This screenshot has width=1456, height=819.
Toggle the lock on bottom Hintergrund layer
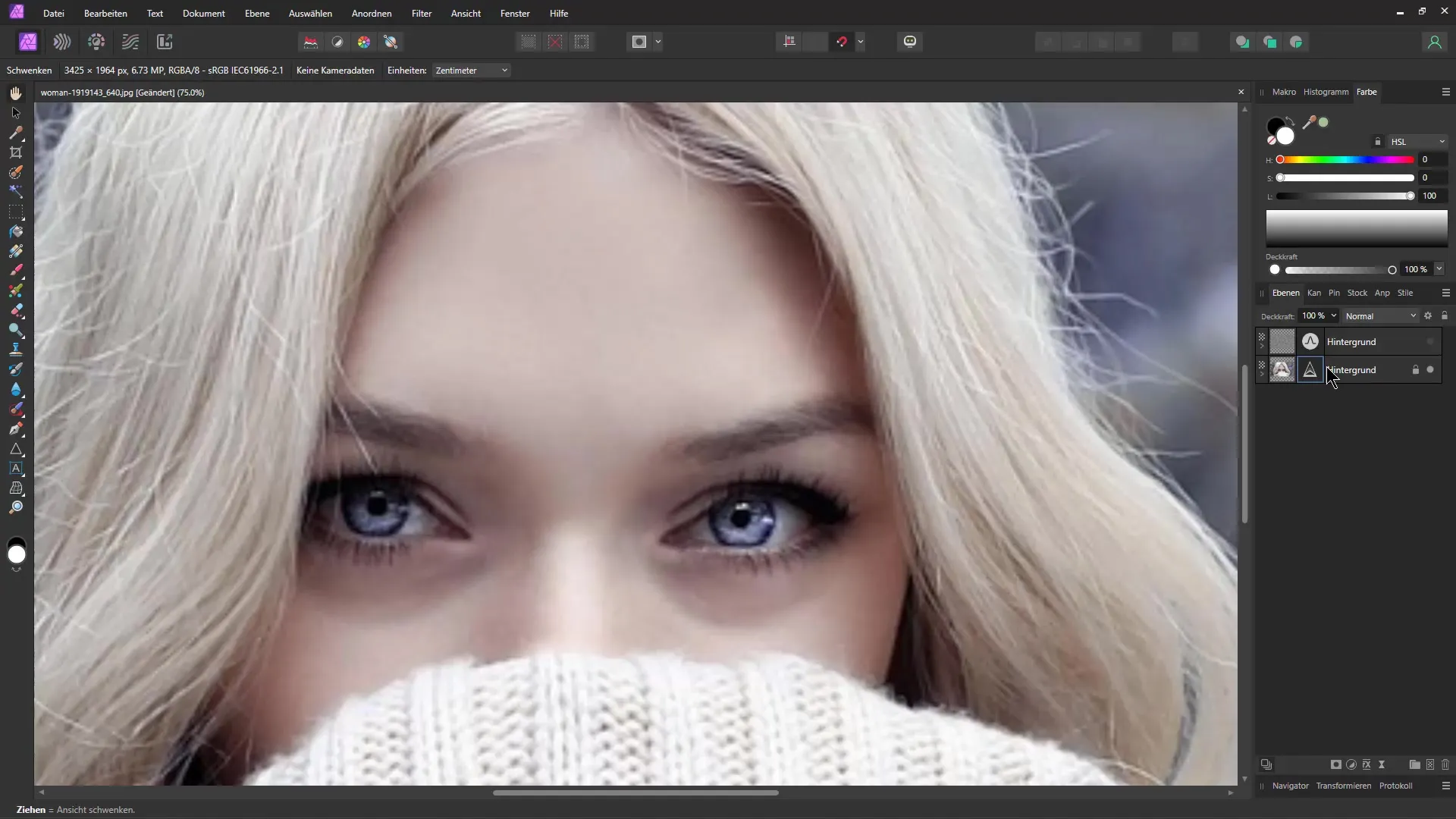click(1415, 370)
